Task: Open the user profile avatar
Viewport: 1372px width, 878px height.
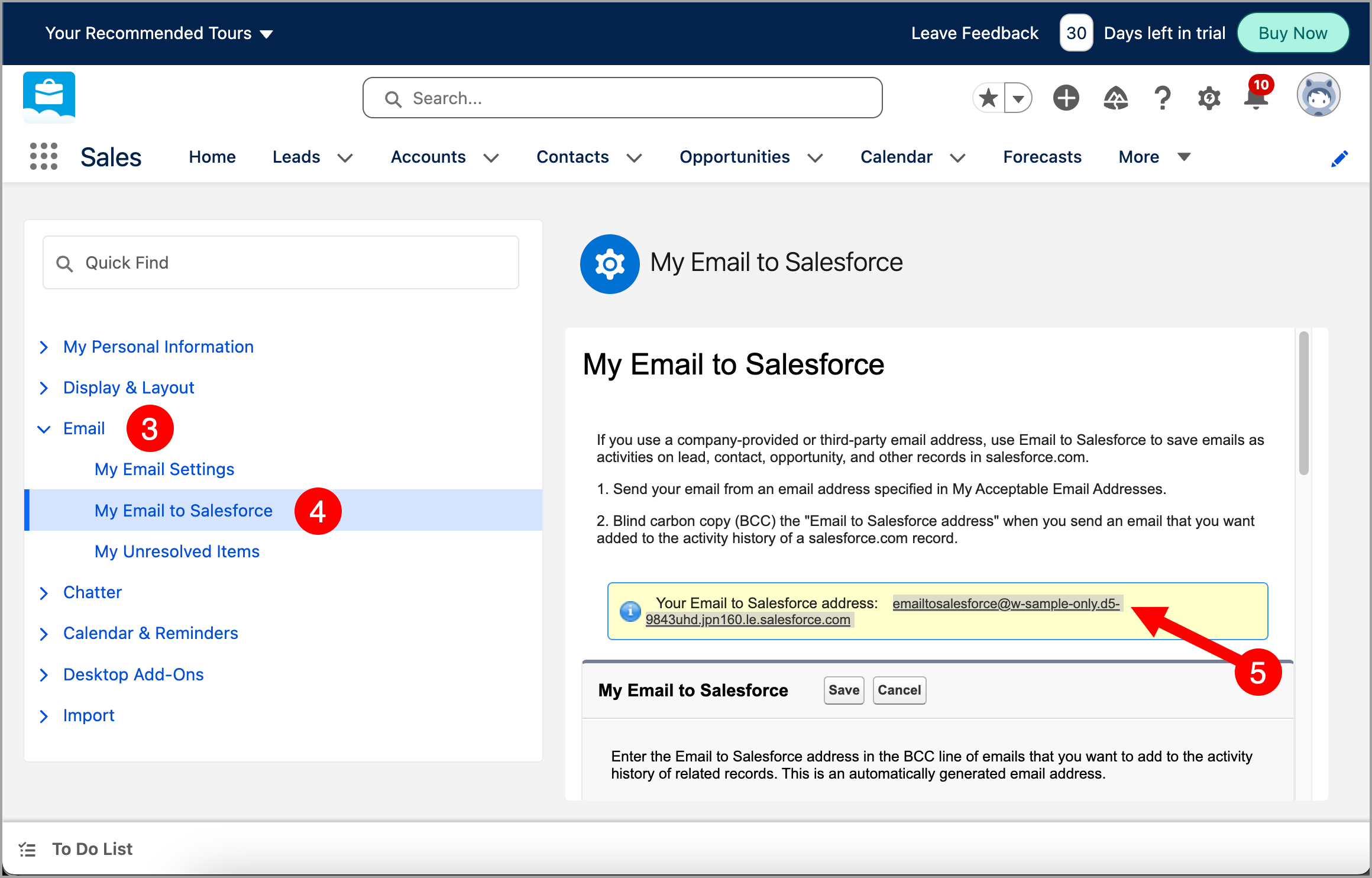Action: point(1318,95)
